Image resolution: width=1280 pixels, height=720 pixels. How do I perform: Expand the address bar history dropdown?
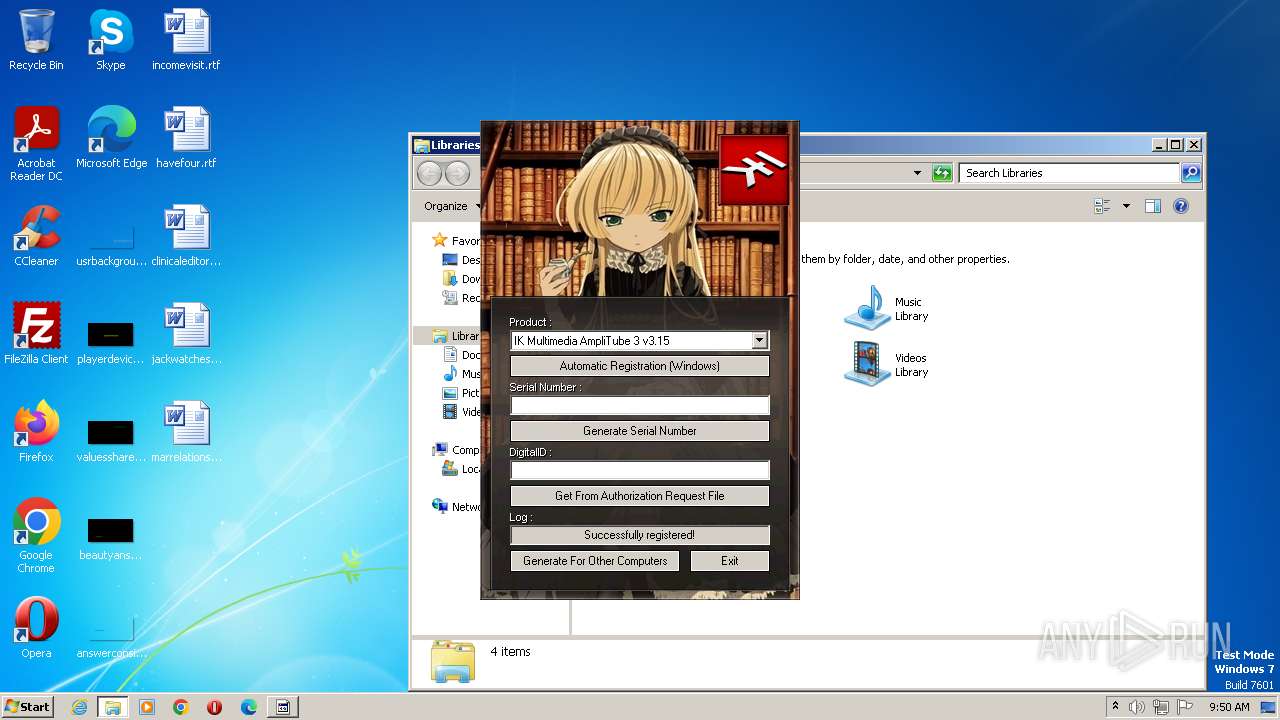point(917,173)
